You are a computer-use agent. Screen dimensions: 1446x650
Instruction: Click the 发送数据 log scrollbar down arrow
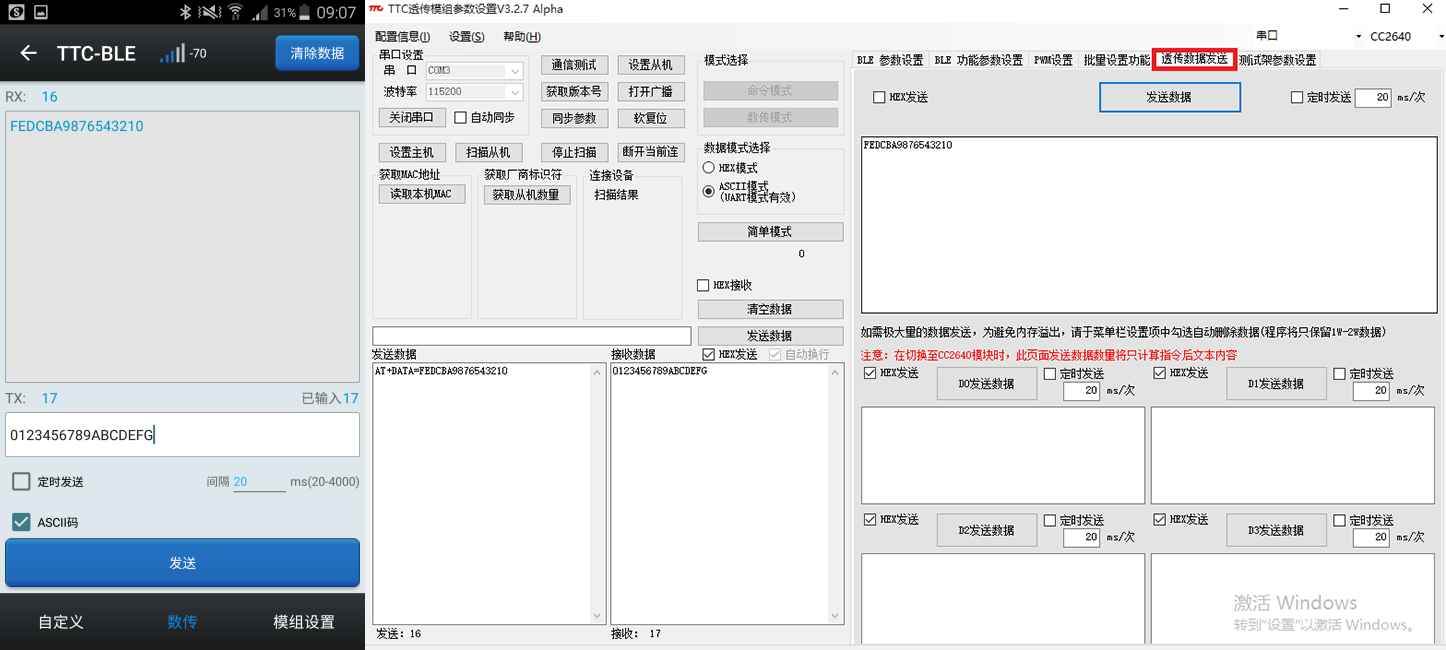tap(597, 616)
